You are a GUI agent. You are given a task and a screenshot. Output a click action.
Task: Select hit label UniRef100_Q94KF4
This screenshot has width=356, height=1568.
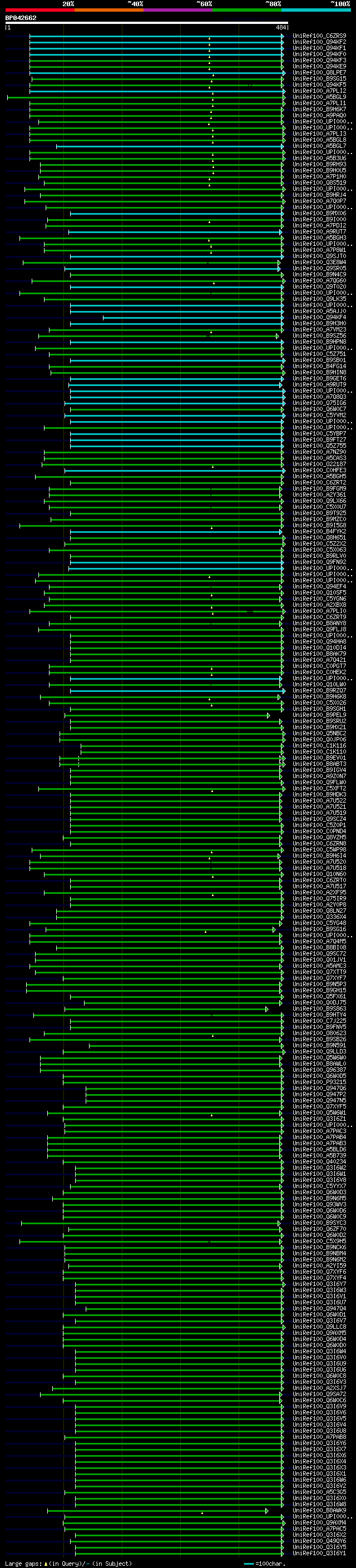(x=319, y=317)
